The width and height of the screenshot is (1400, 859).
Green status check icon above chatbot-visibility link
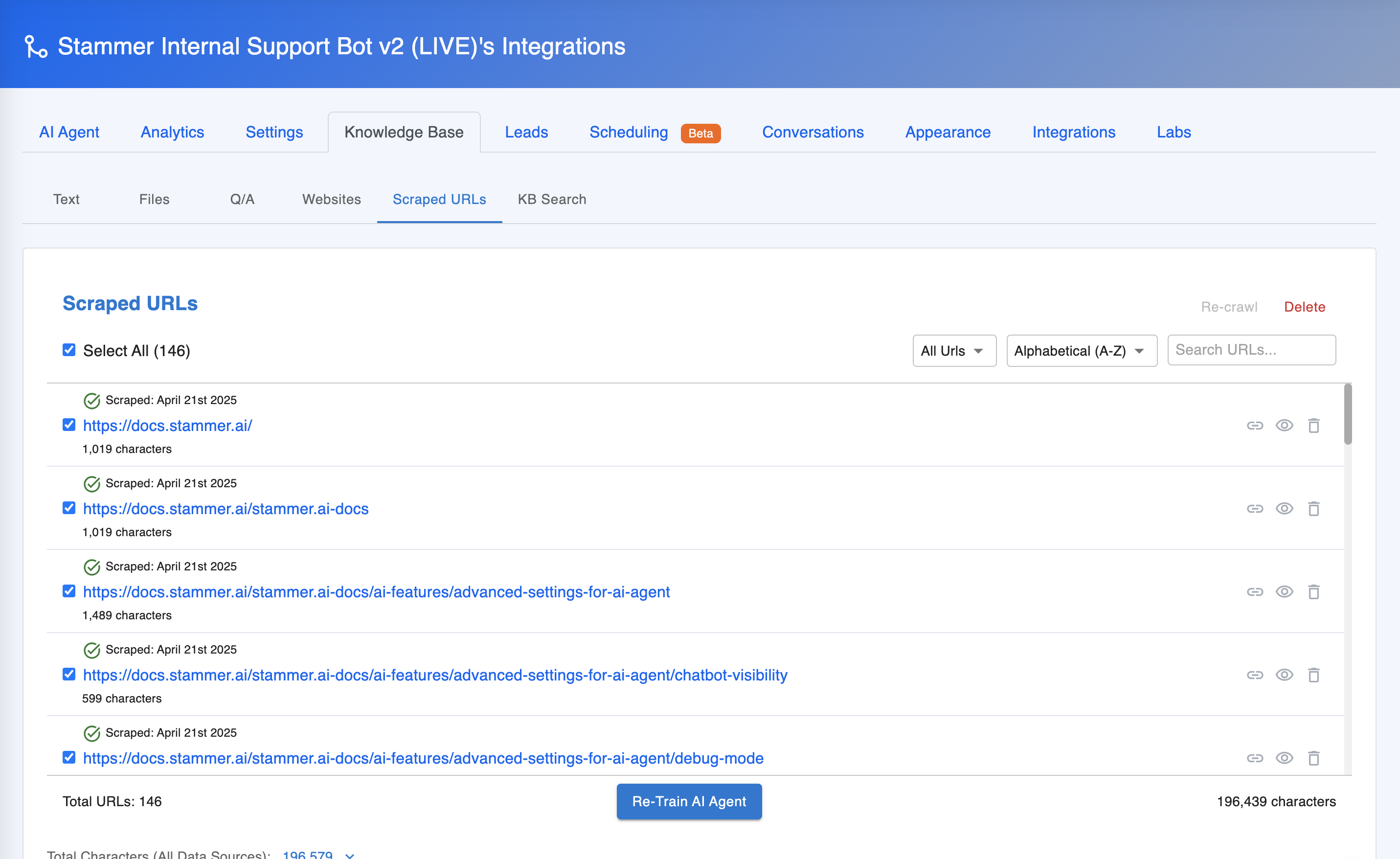point(91,651)
